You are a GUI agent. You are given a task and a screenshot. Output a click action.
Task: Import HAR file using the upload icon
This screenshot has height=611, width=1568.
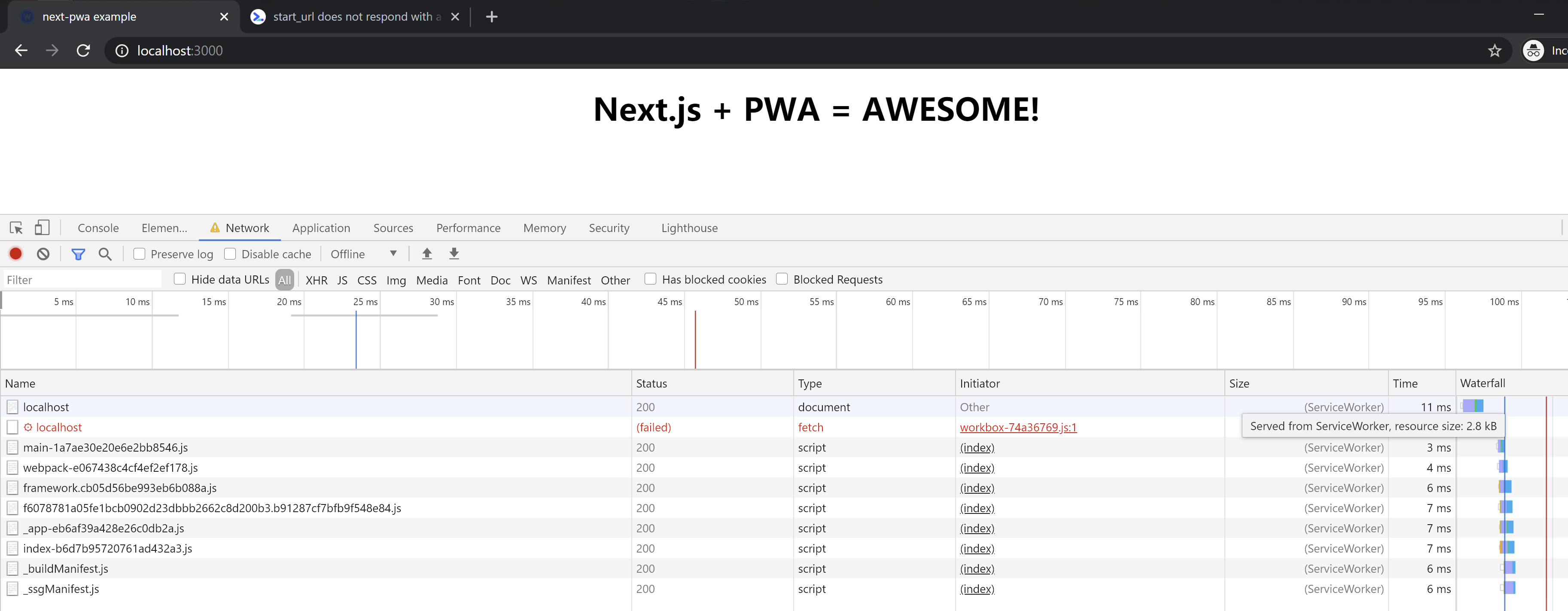click(x=427, y=254)
